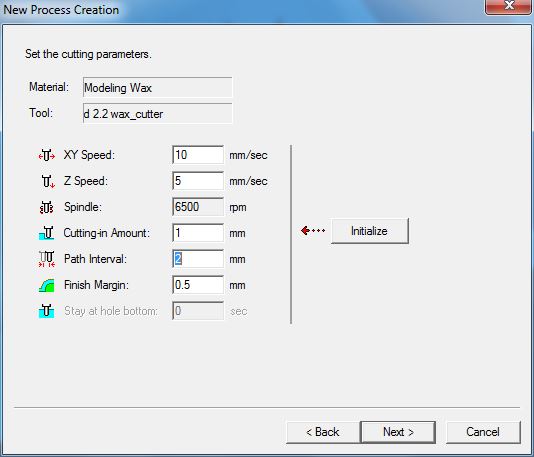The image size is (534, 457).
Task: Click the Initialize button
Action: point(370,231)
